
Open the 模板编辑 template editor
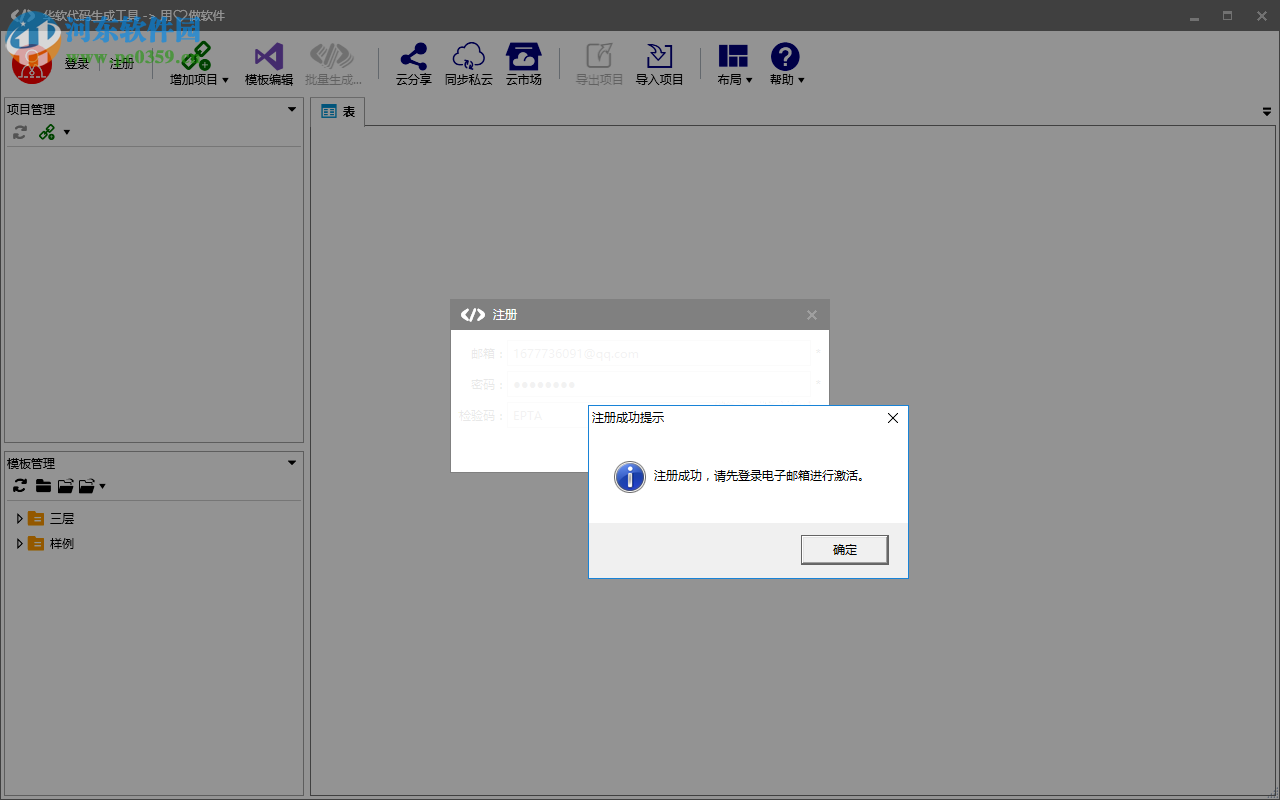(269, 65)
